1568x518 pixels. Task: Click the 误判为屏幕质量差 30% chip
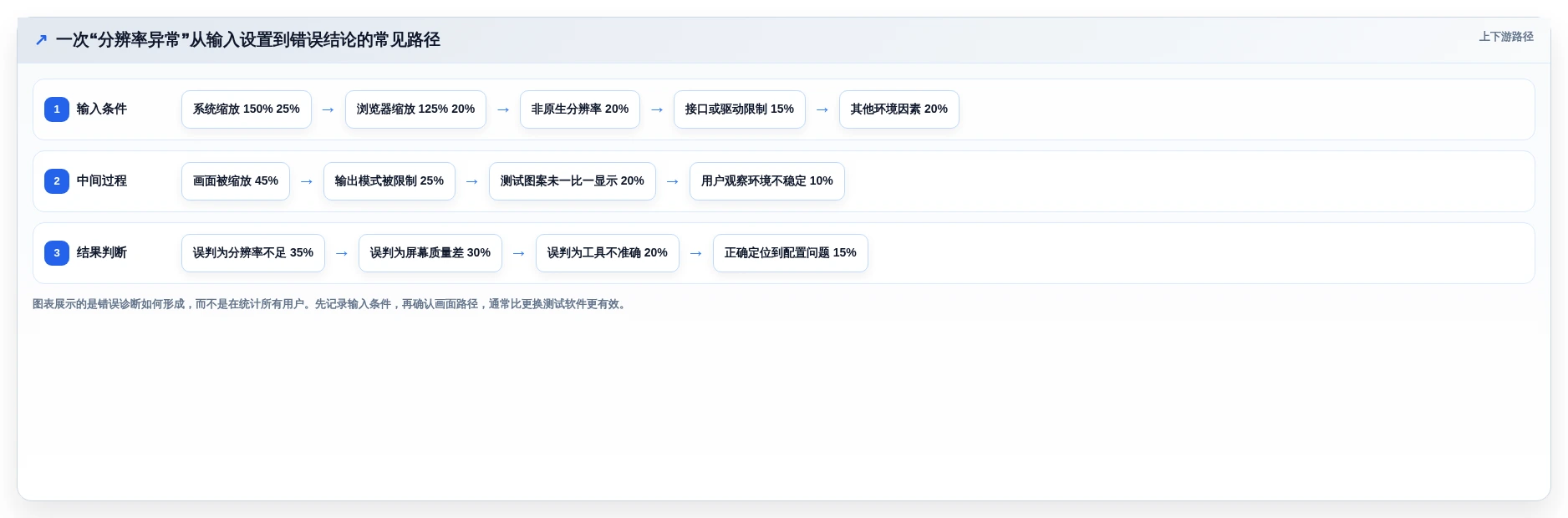(430, 253)
